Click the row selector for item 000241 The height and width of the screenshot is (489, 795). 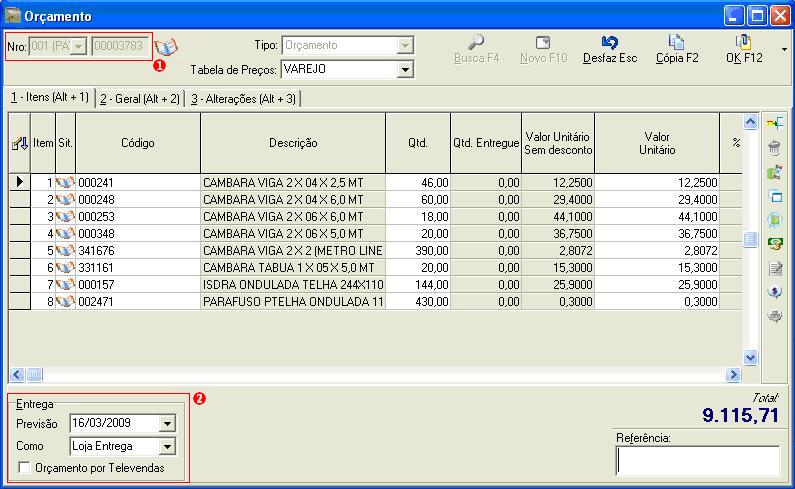click(20, 182)
